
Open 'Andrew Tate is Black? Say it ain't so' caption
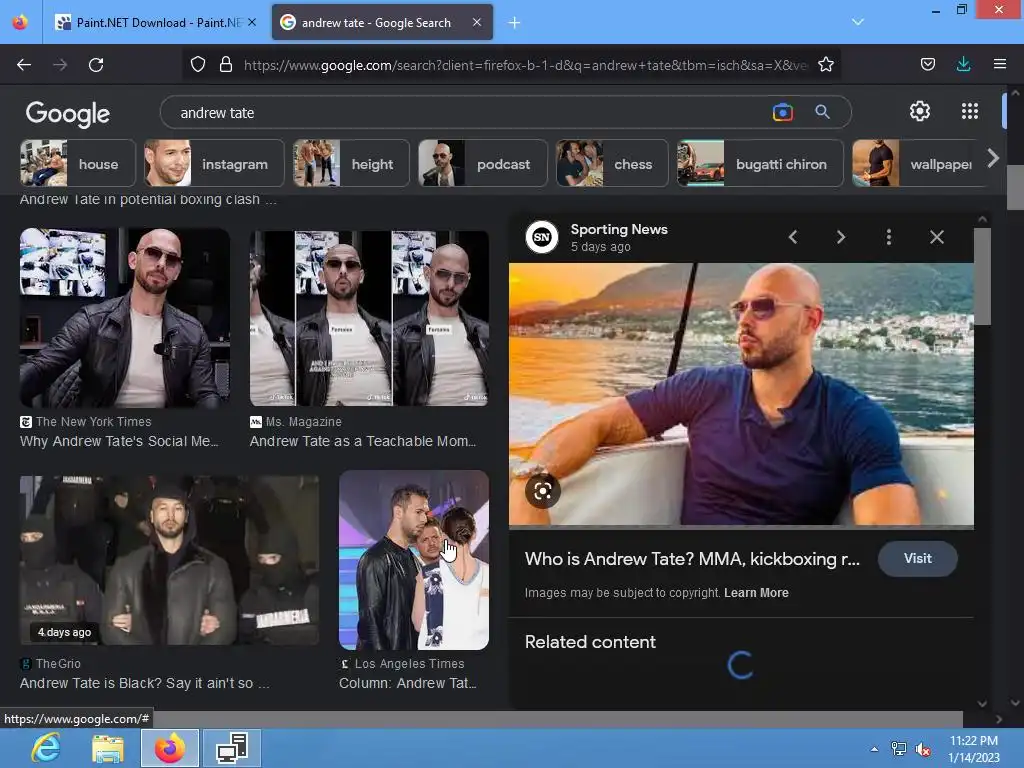click(x=144, y=683)
